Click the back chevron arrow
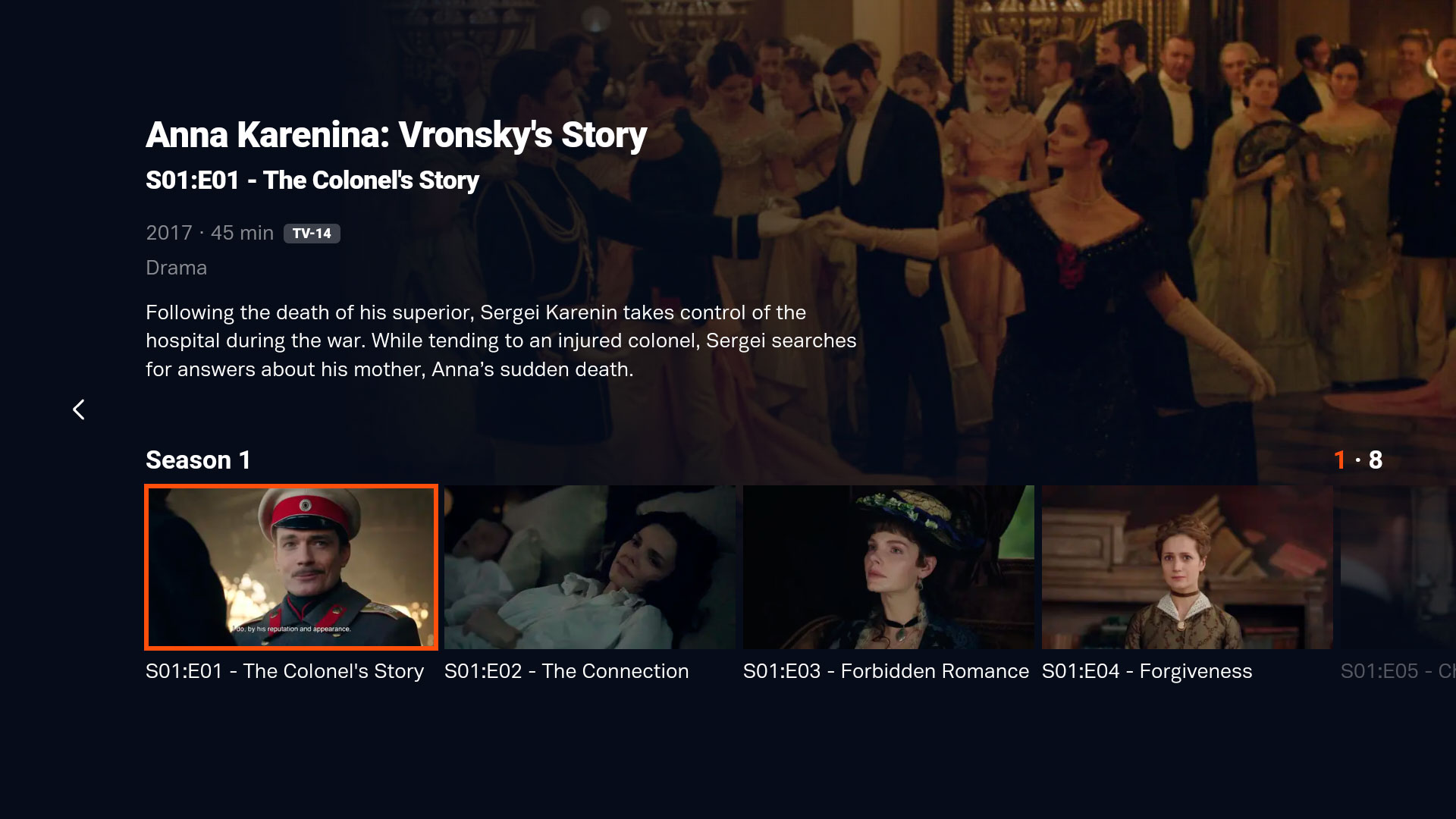The image size is (1456, 819). click(x=79, y=409)
